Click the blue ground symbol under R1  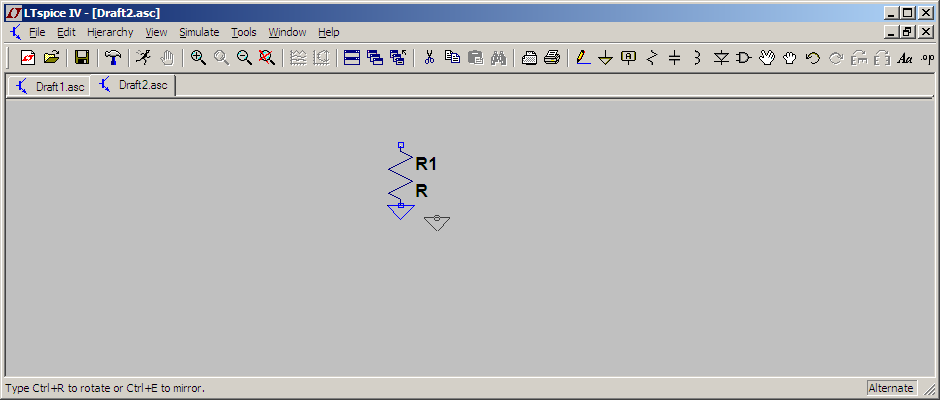coord(400,212)
